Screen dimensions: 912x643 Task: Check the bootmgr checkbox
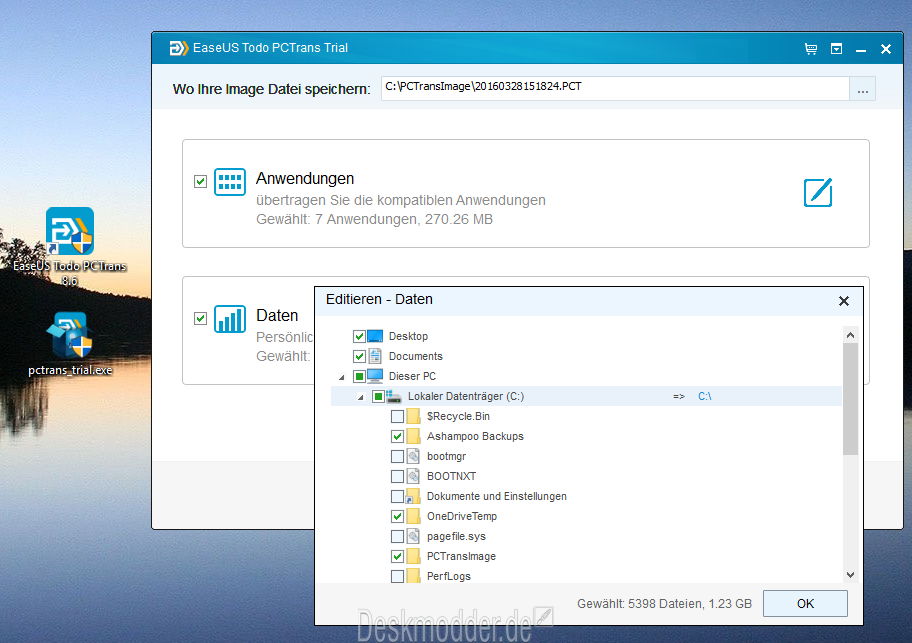point(397,456)
